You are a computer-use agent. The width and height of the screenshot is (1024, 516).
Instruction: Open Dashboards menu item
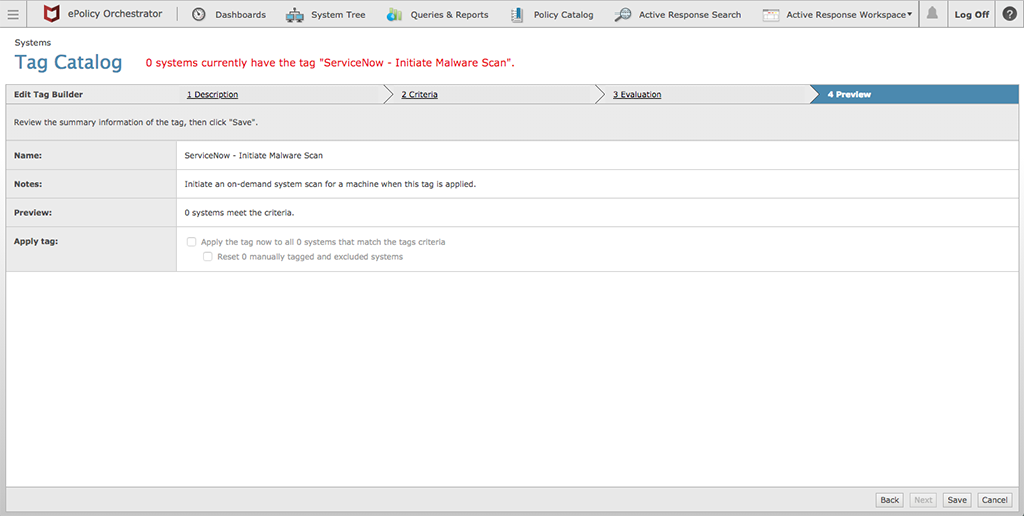point(240,14)
